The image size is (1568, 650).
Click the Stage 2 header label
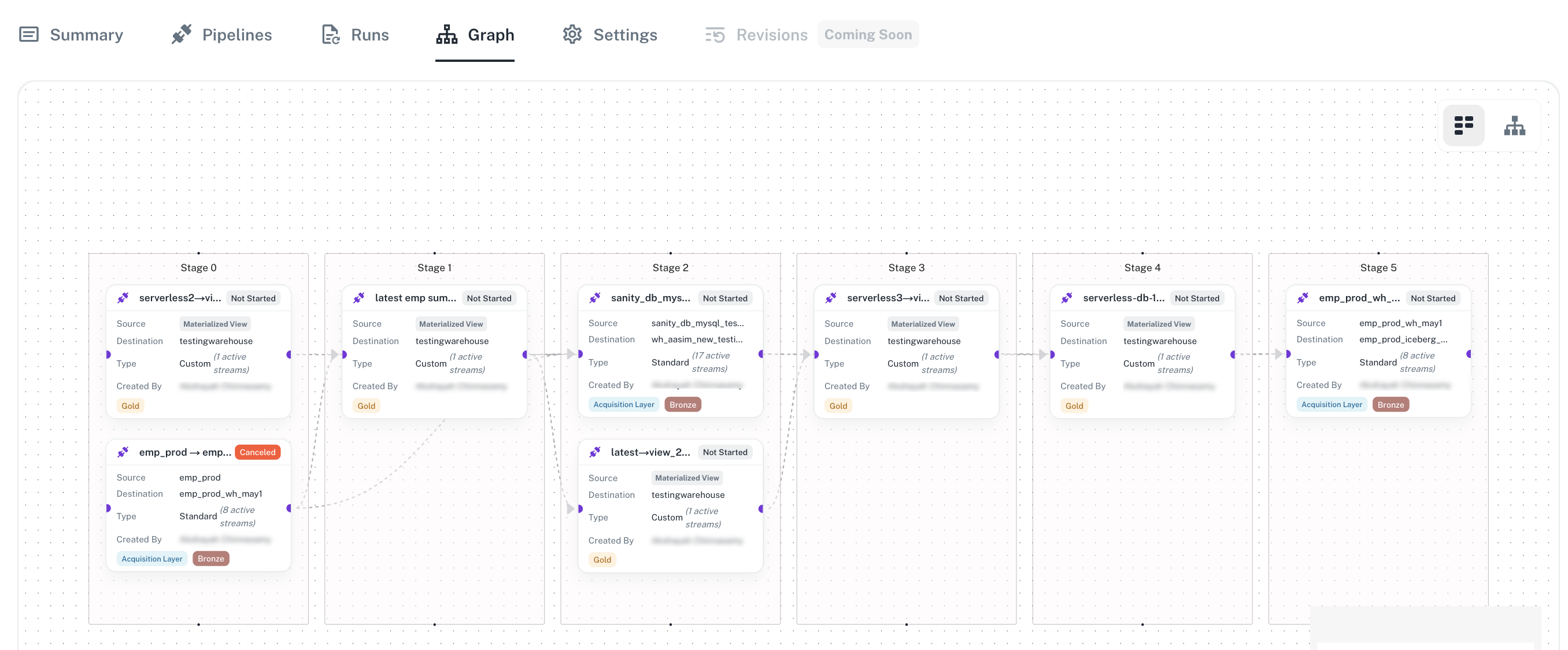tap(670, 268)
